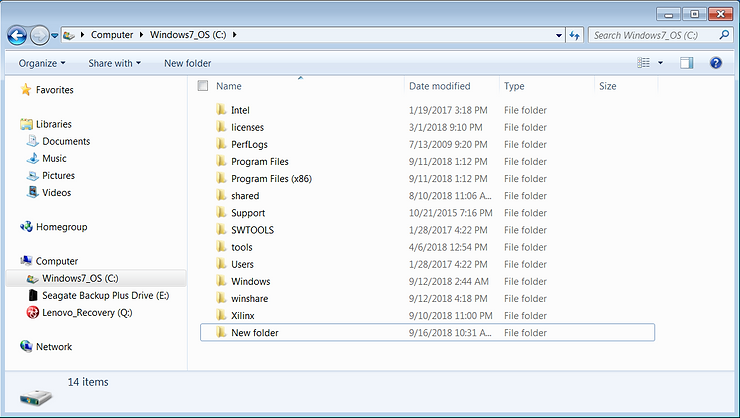Click the Windows folder icon
Viewport: 740px width, 418px height.
click(221, 281)
